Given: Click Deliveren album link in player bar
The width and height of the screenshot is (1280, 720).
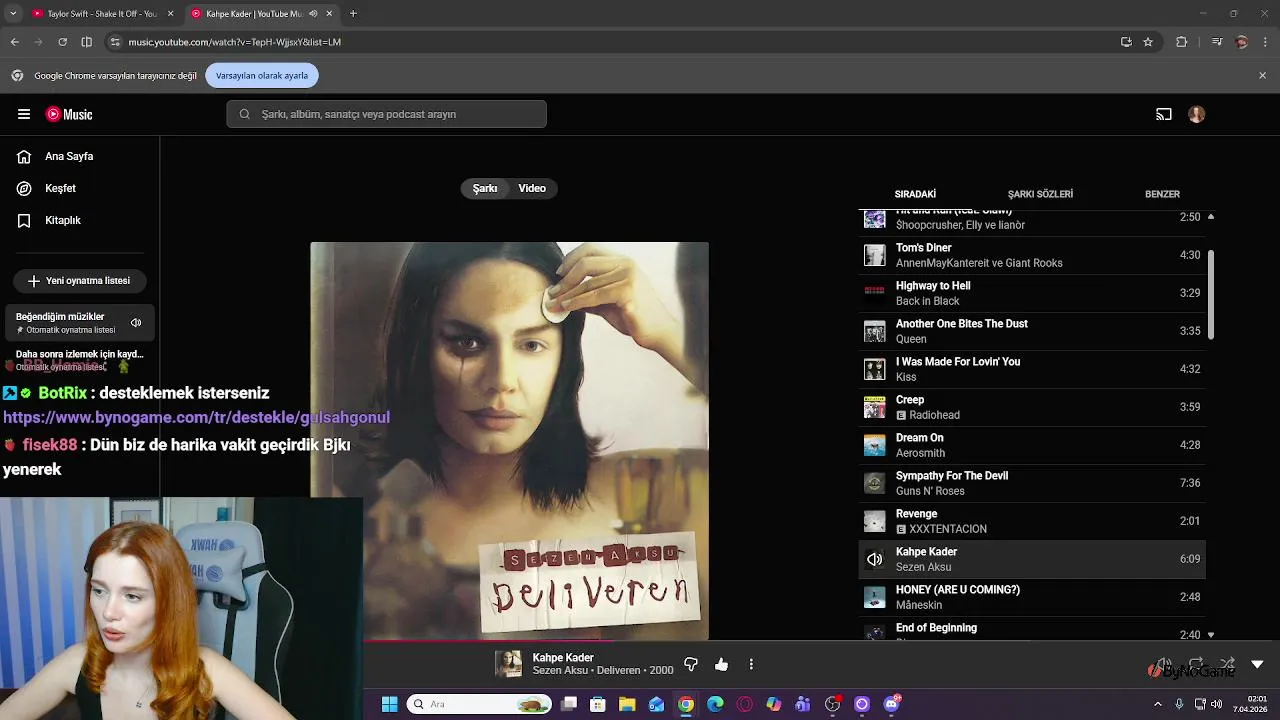Looking at the screenshot, I should coord(620,670).
